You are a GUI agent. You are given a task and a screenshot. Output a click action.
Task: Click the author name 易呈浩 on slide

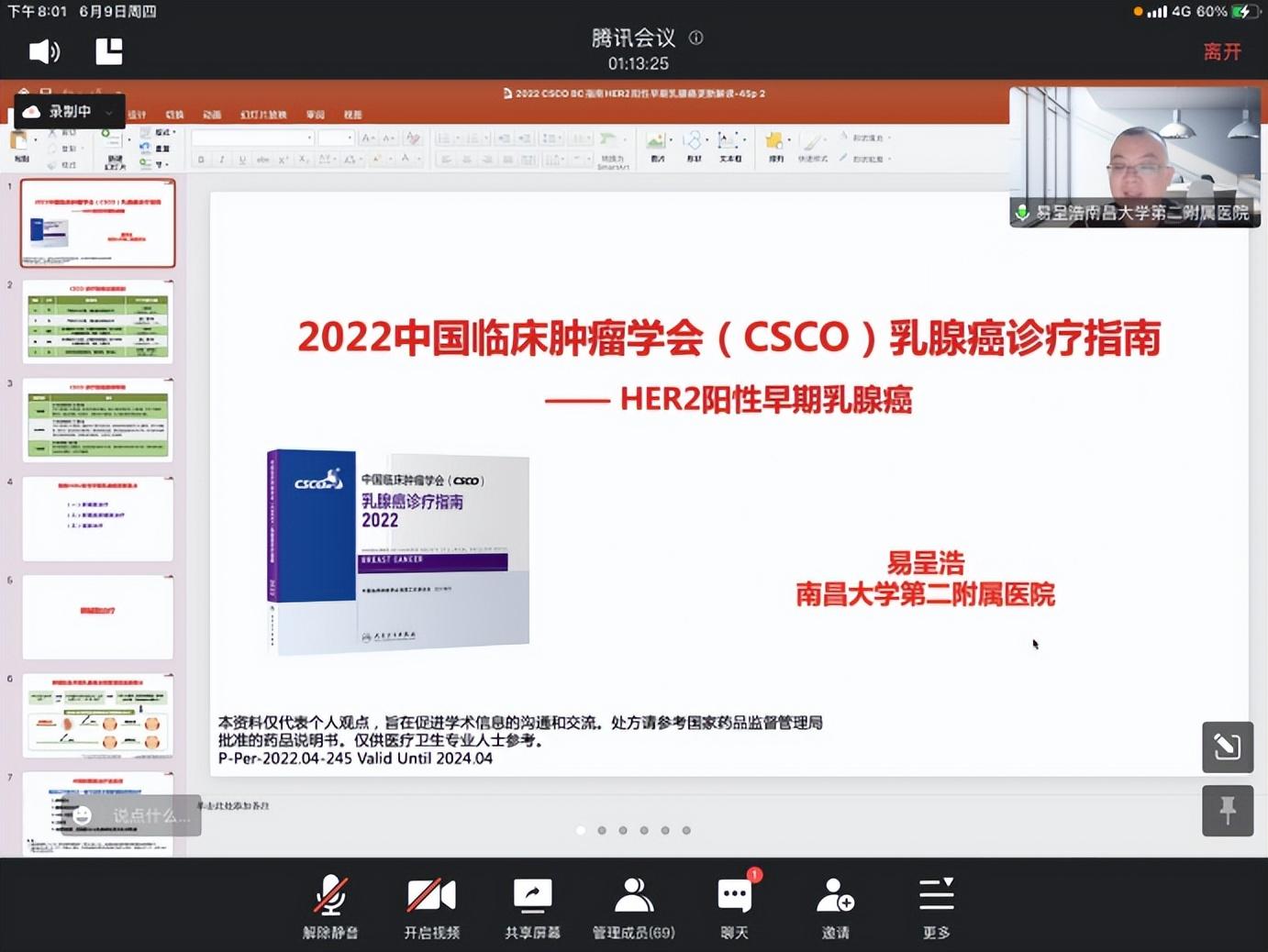click(925, 562)
